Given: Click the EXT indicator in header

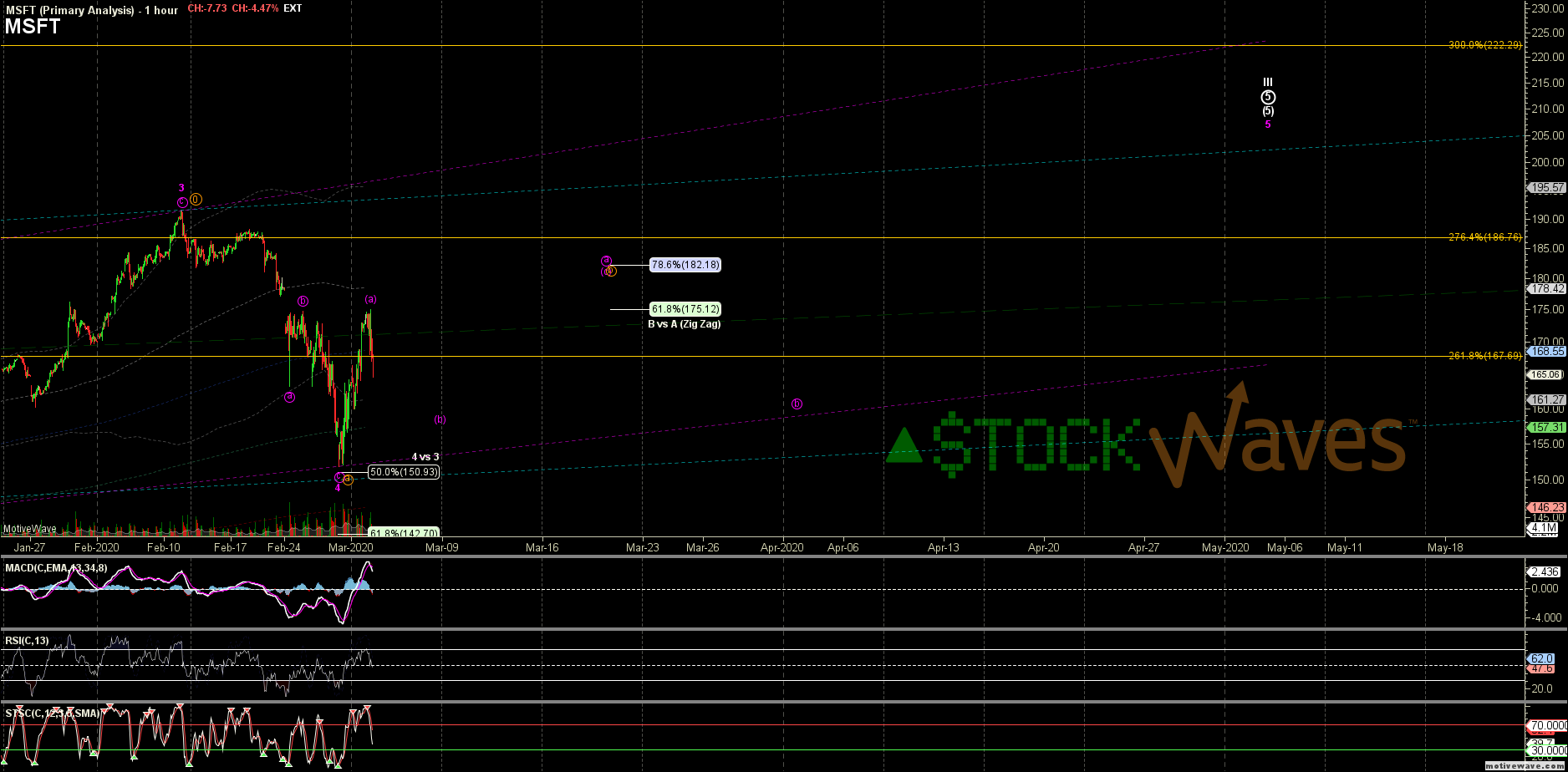Looking at the screenshot, I should 293,8.
